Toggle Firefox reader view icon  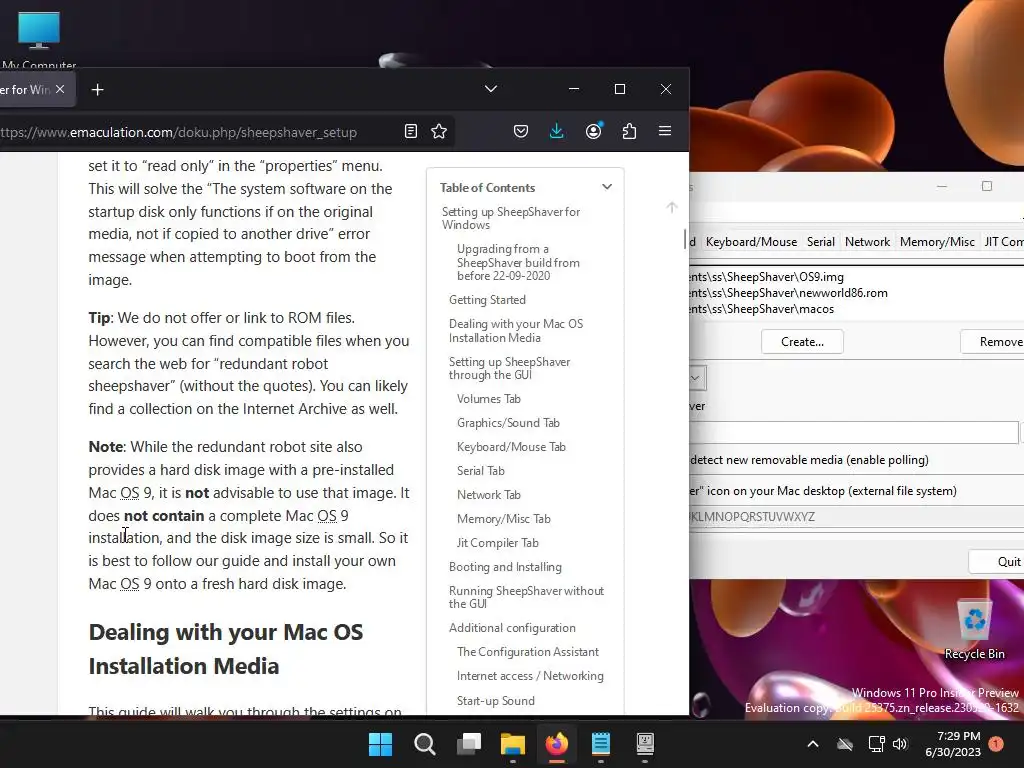coord(411,131)
